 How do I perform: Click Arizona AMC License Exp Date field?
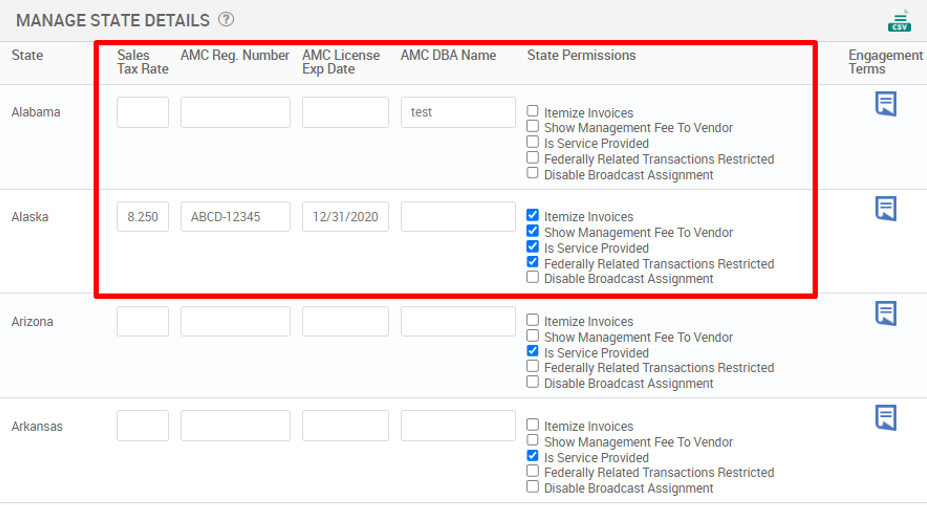[345, 321]
